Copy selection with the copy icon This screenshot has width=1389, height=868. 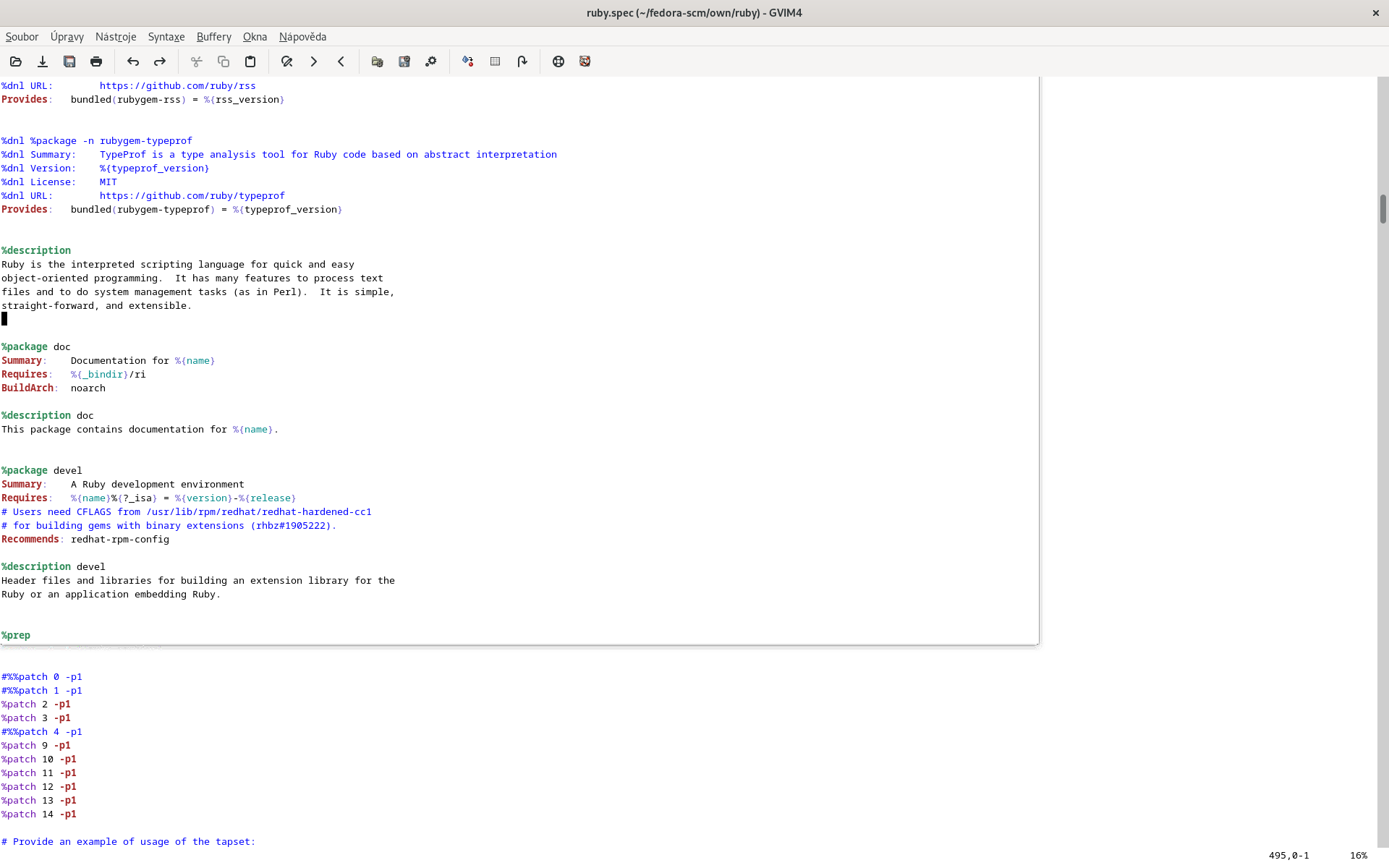click(224, 61)
